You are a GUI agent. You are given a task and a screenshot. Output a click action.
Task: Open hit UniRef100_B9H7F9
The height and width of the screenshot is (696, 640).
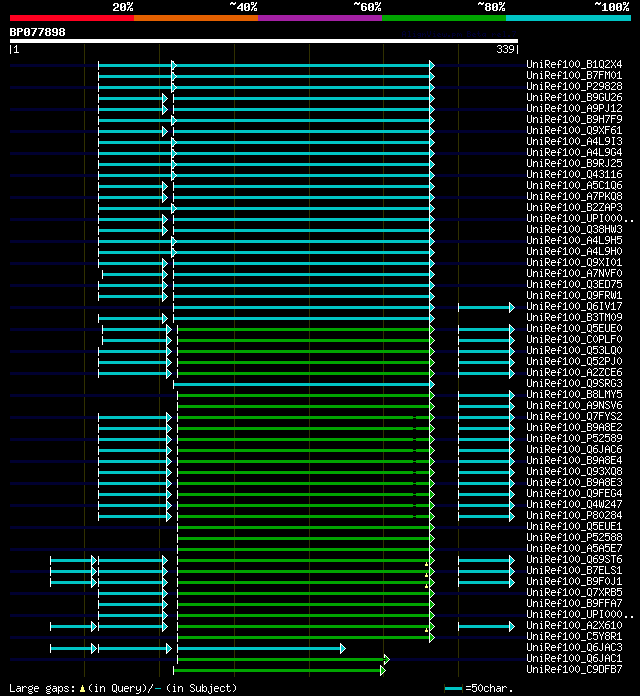(574, 119)
